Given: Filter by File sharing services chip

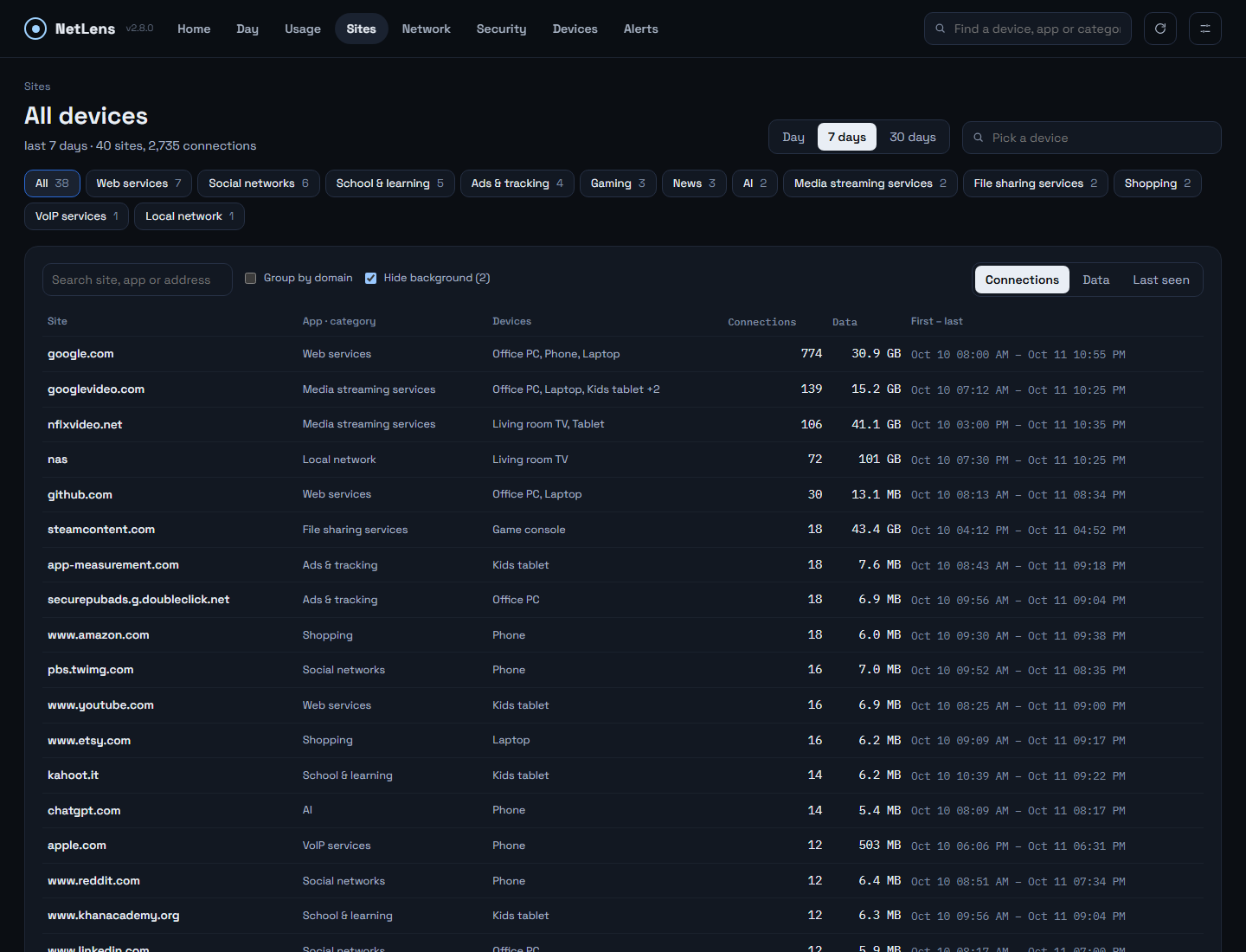Looking at the screenshot, I should pyautogui.click(x=1036, y=183).
